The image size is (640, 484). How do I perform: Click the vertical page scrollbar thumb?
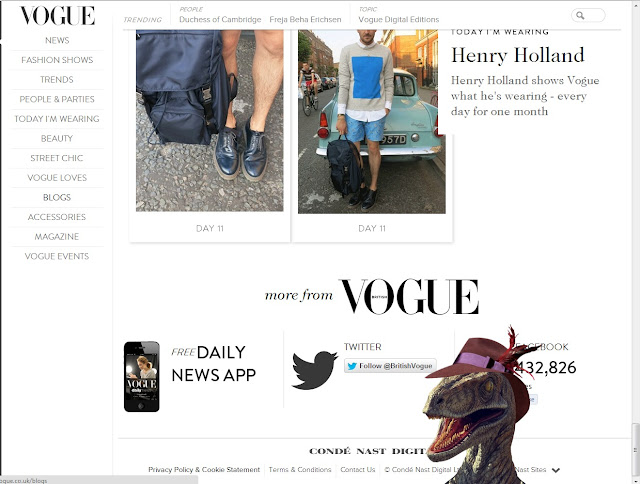(636, 450)
